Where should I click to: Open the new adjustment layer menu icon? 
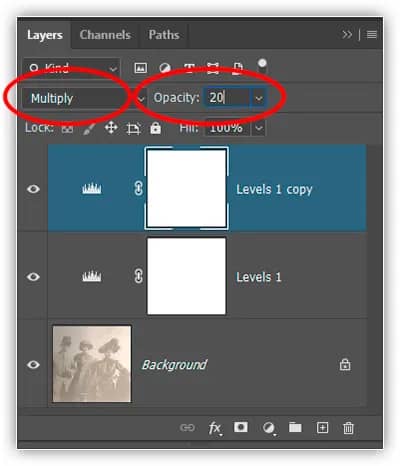coord(269,428)
